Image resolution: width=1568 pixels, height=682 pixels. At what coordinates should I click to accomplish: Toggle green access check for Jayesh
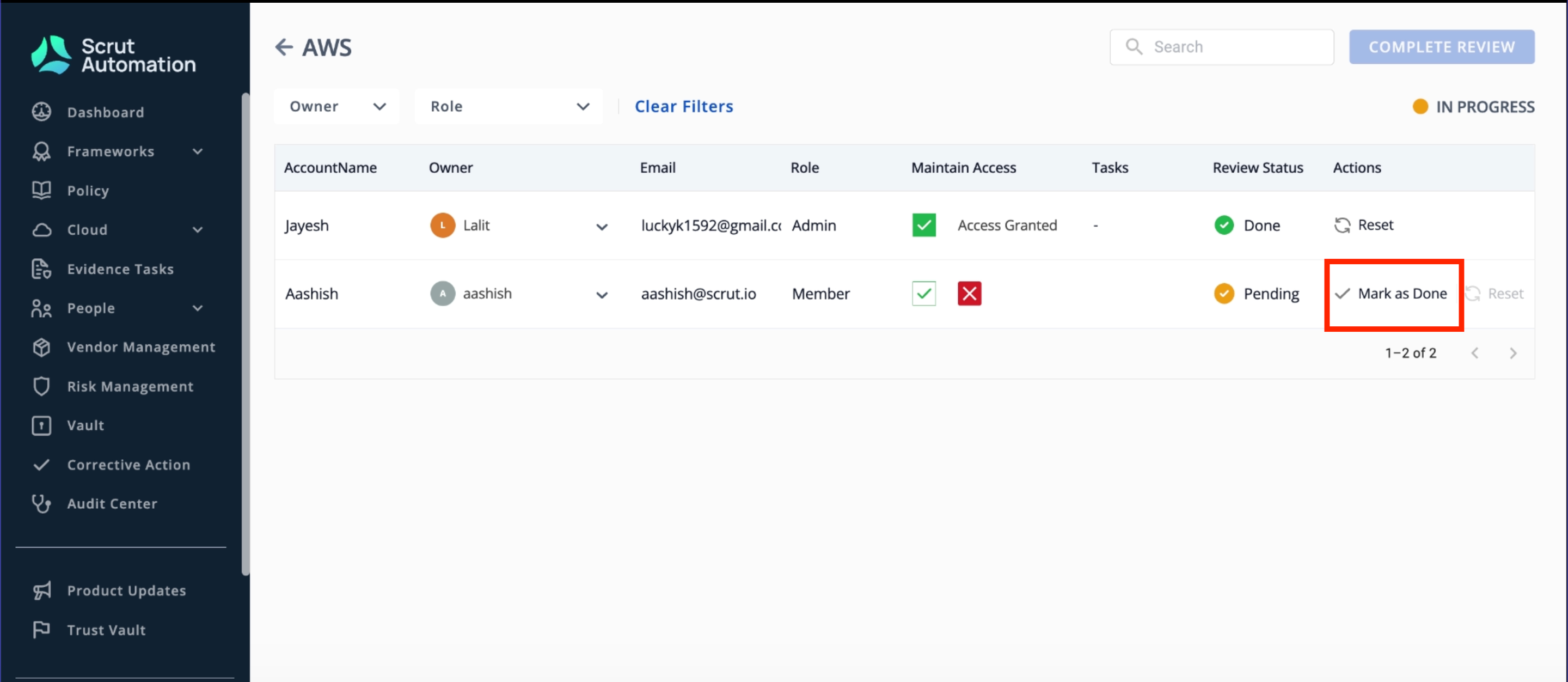click(923, 226)
